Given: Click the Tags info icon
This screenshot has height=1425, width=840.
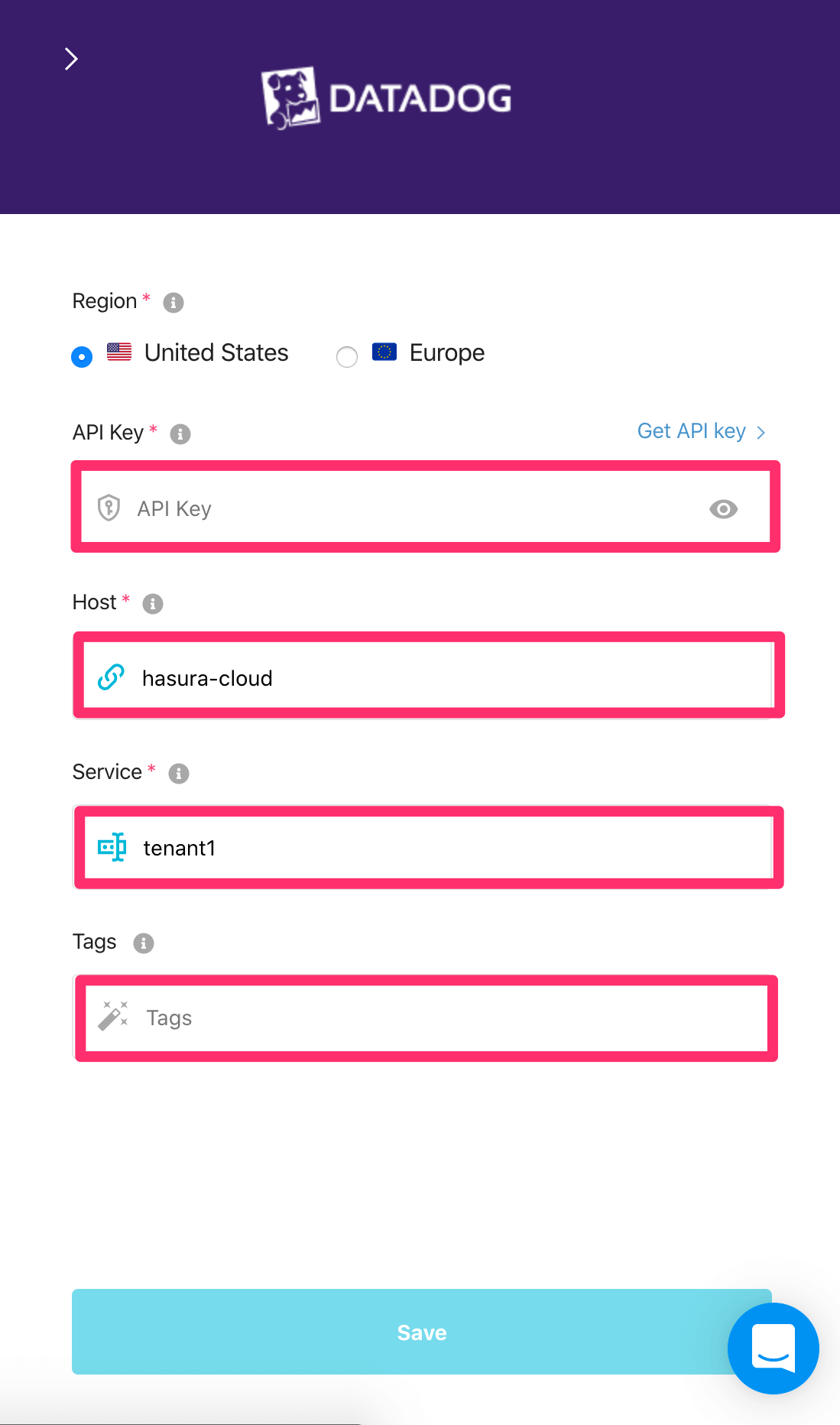Looking at the screenshot, I should (x=144, y=943).
